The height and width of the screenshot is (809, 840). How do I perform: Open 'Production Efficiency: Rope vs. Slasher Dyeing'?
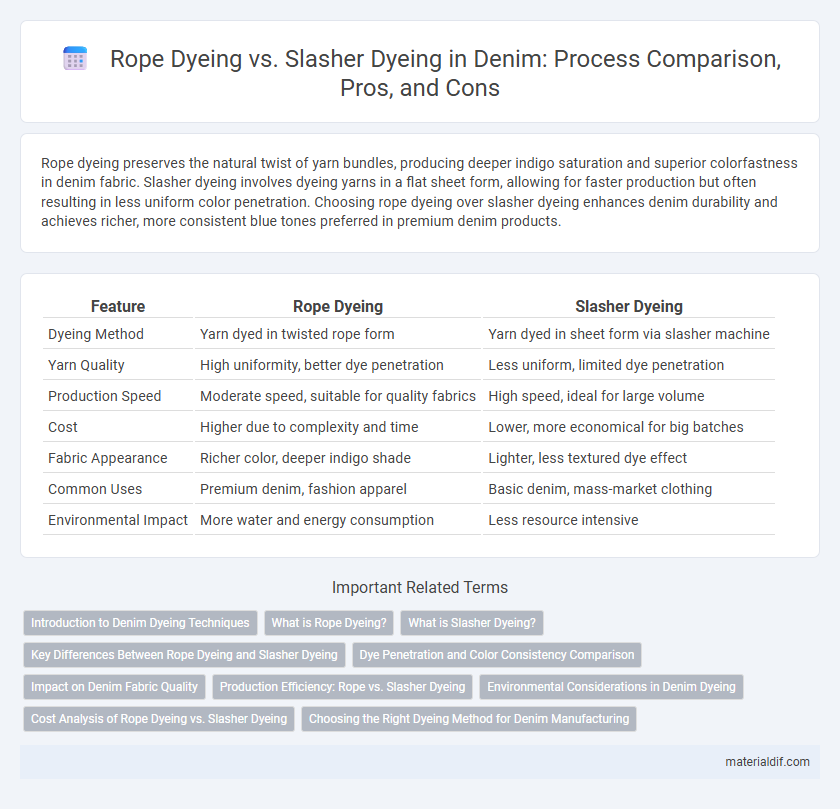342,687
